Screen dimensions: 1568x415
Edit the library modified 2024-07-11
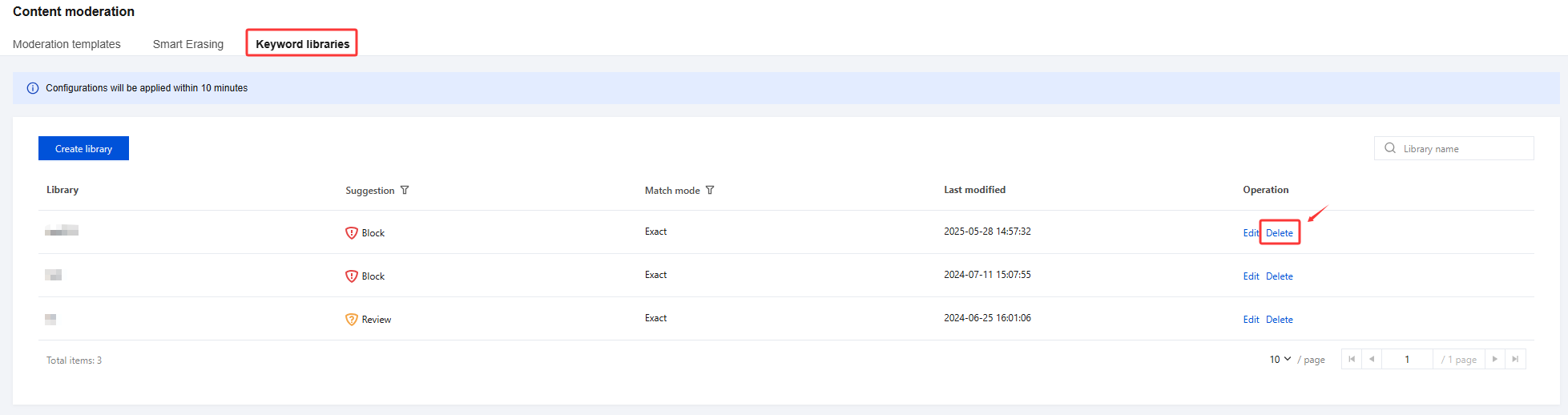[x=1251, y=276]
